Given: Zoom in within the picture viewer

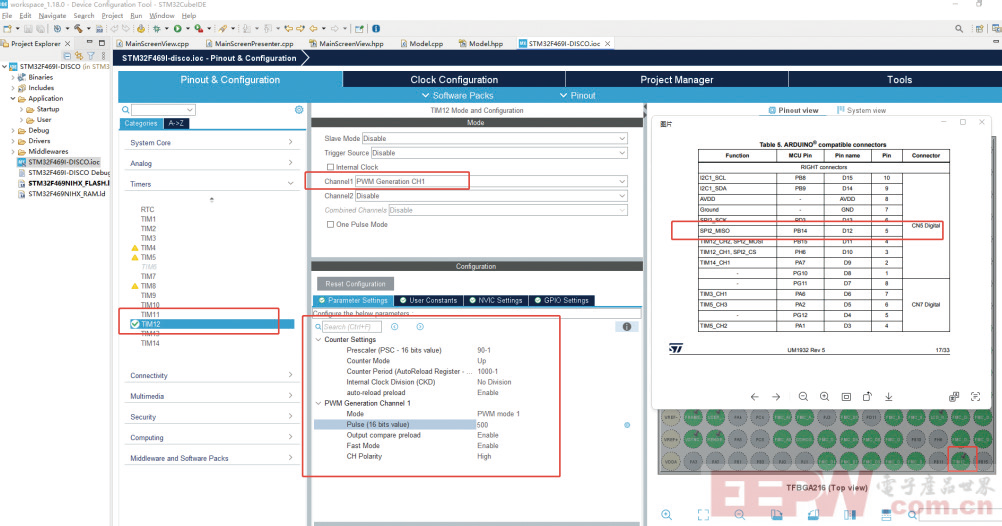Looking at the screenshot, I should coord(824,397).
